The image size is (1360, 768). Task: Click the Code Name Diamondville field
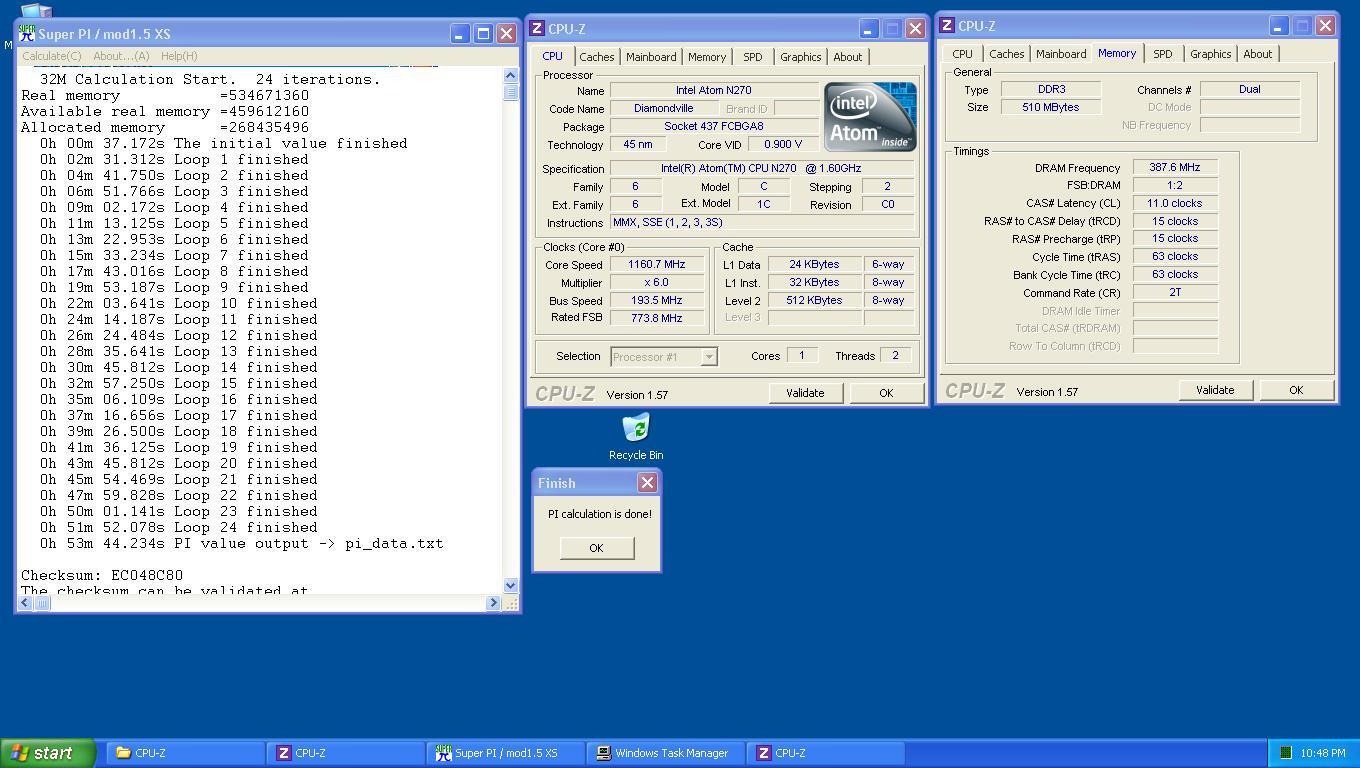(663, 108)
